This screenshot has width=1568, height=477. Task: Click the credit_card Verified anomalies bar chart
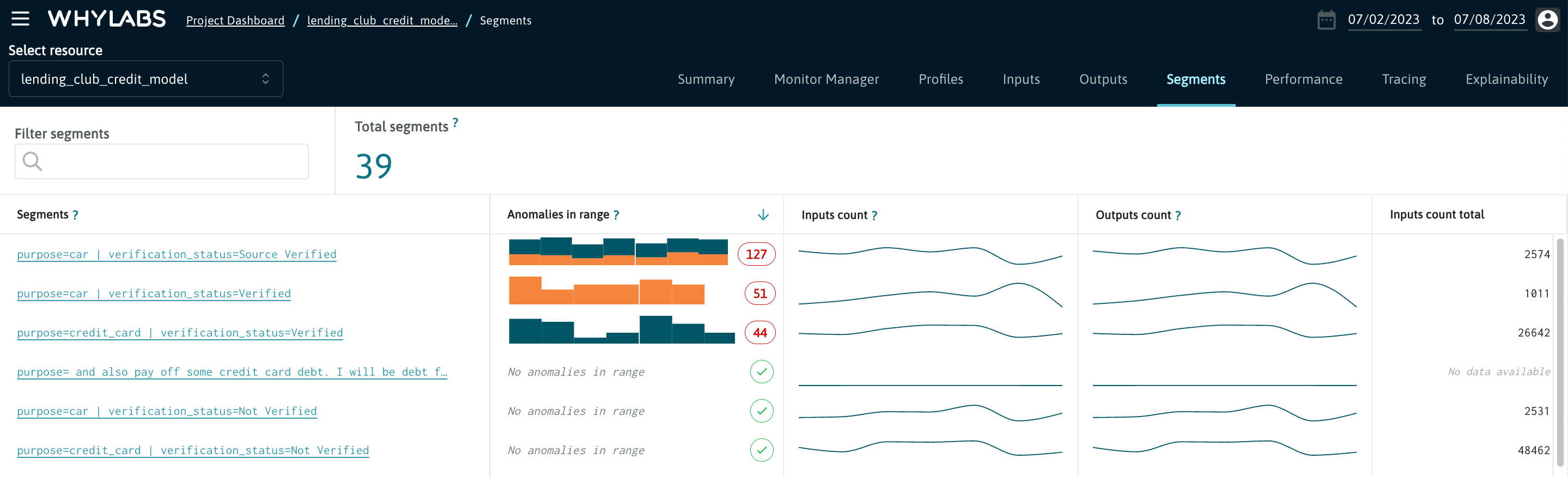point(621,331)
